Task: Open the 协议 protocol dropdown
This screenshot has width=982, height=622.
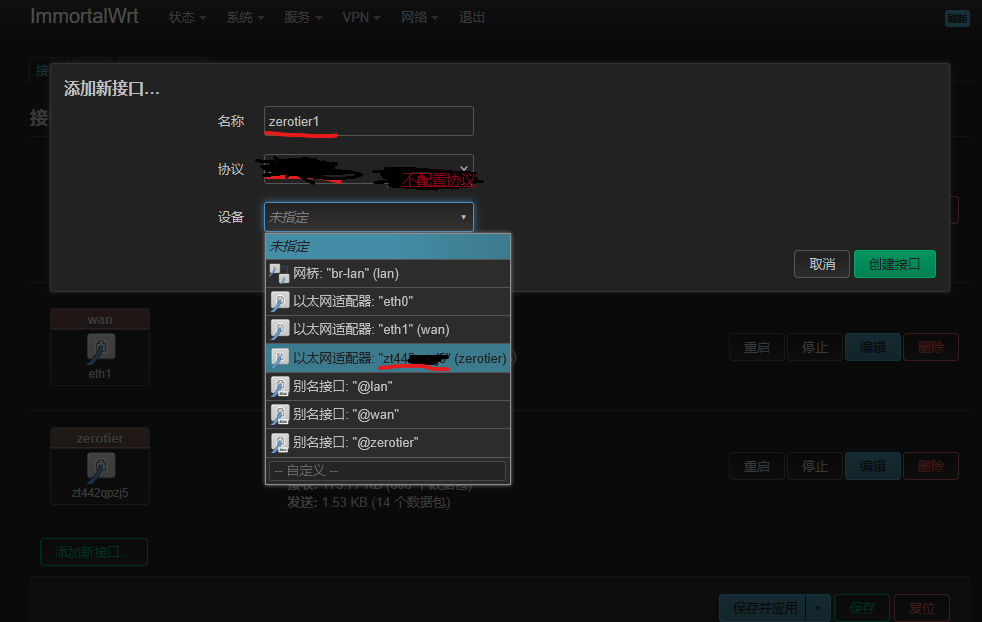Action: 368,169
